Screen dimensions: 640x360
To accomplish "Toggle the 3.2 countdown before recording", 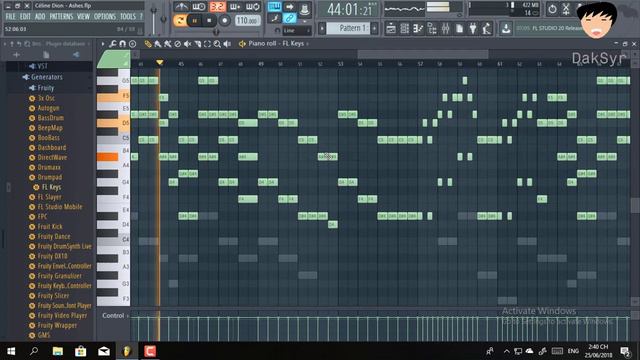I will click(x=217, y=7).
